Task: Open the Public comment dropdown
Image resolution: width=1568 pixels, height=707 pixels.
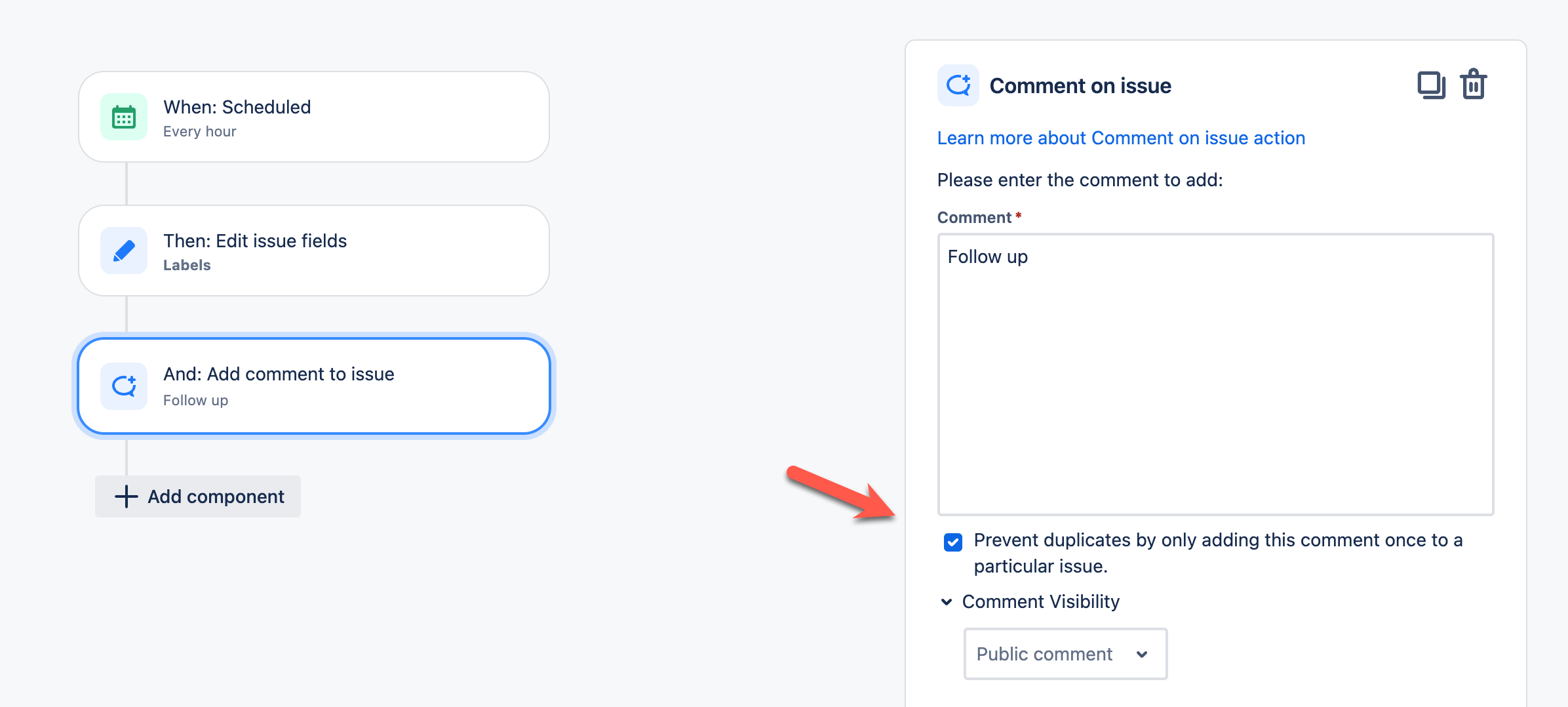Action: pyautogui.click(x=1064, y=654)
